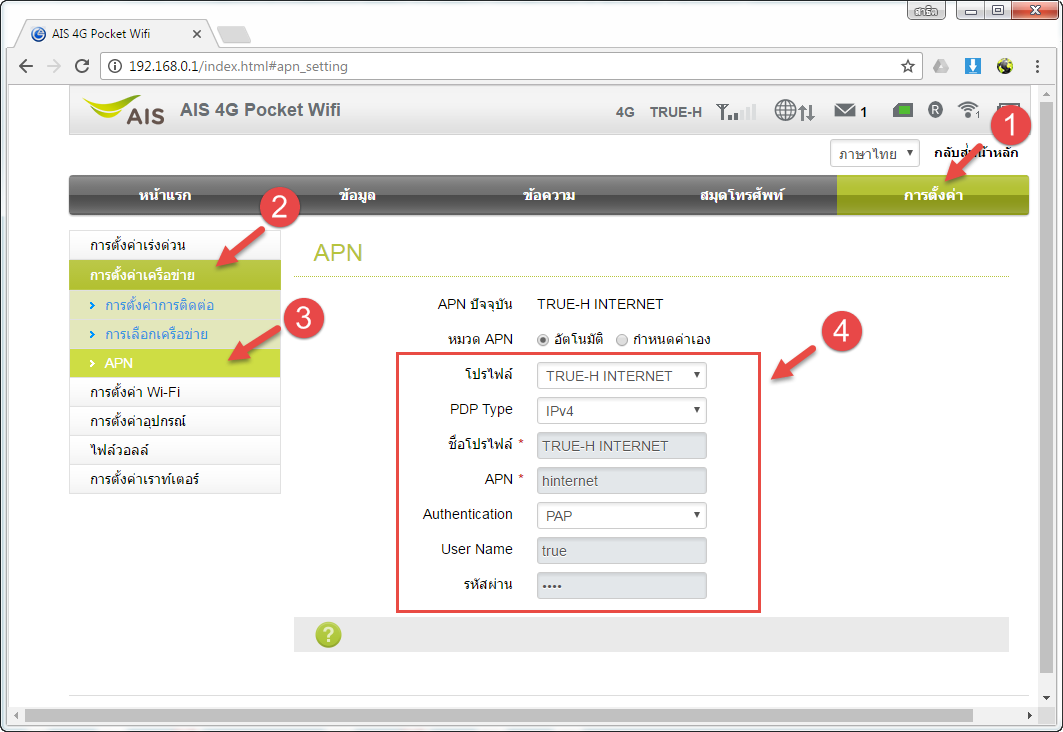Open the Authentication PAP dropdown

[621, 515]
